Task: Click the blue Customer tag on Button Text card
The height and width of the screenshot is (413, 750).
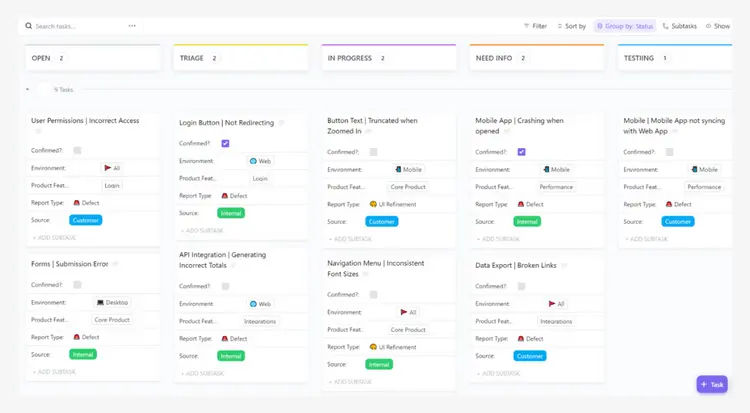Action: coord(382,222)
